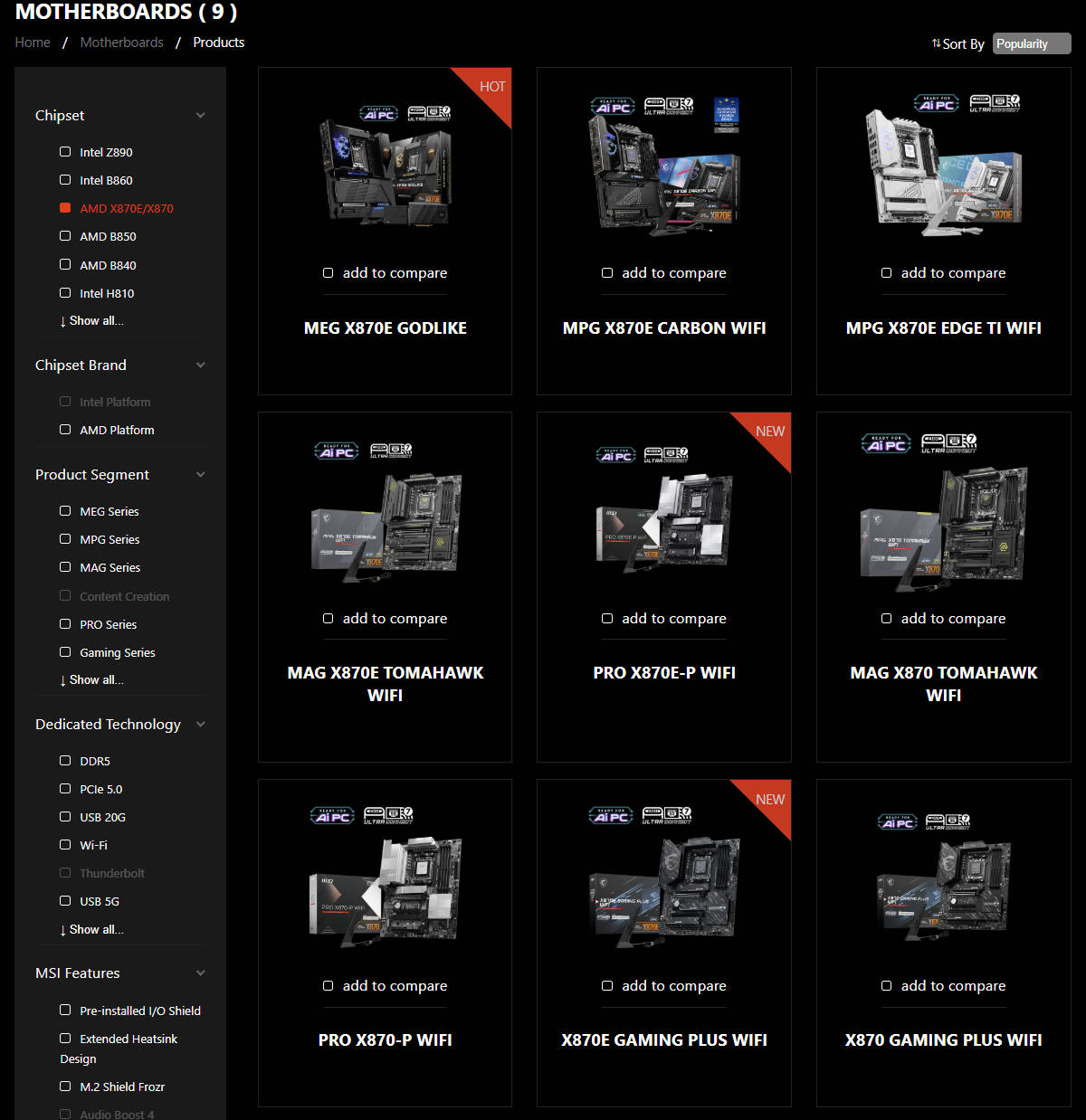Click the Ultra Connect badge on MAG X870E TOMAHAWK WIFI

click(x=391, y=450)
